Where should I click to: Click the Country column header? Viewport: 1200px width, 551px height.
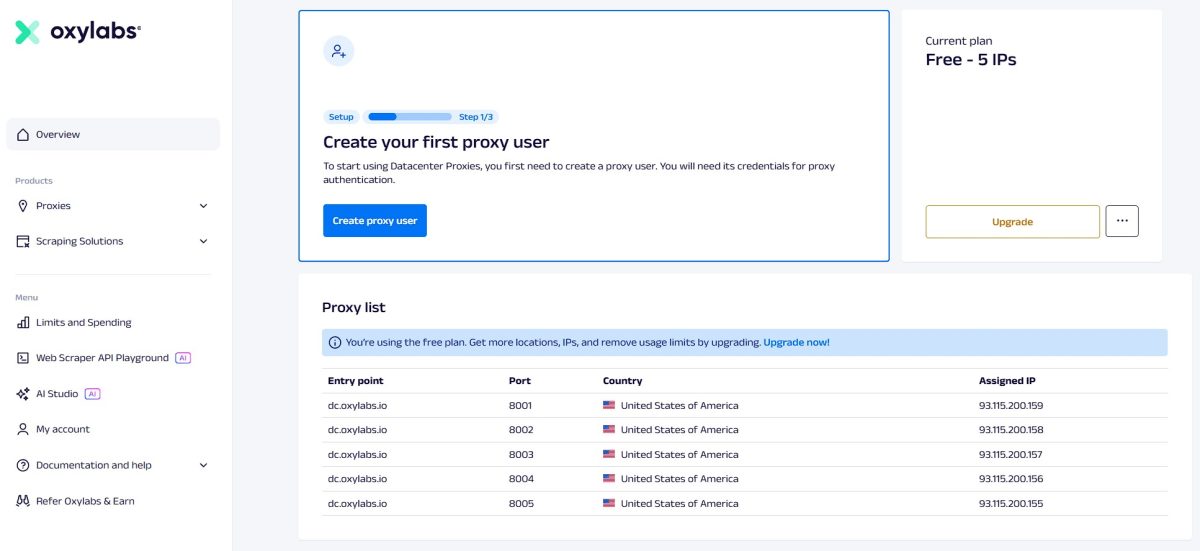622,381
